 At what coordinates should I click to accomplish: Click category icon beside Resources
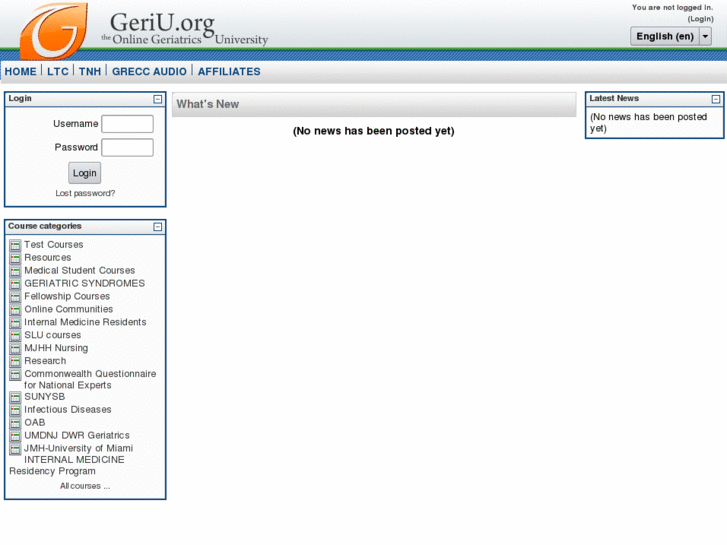15,258
